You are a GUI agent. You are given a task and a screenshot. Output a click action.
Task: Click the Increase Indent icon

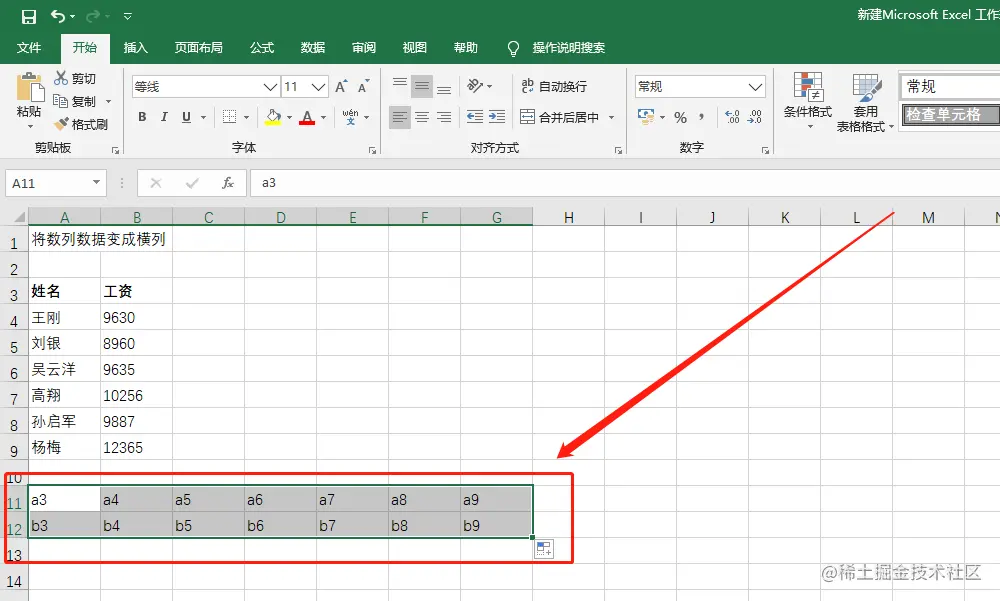[x=497, y=117]
